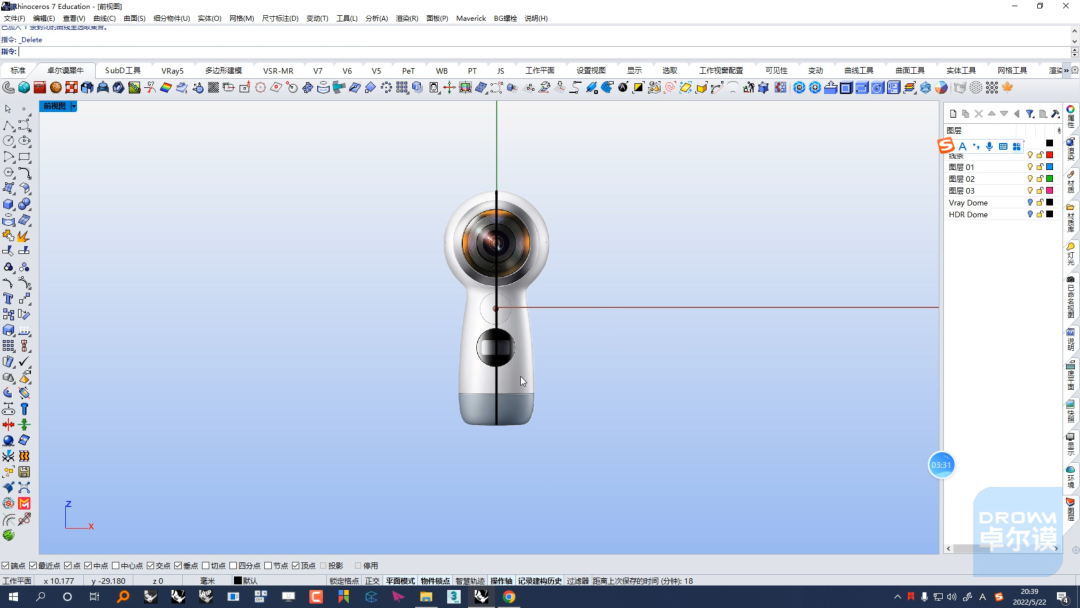Toggle 操作轴 in the status bar
The image size is (1080, 608).
pyautogui.click(x=501, y=581)
